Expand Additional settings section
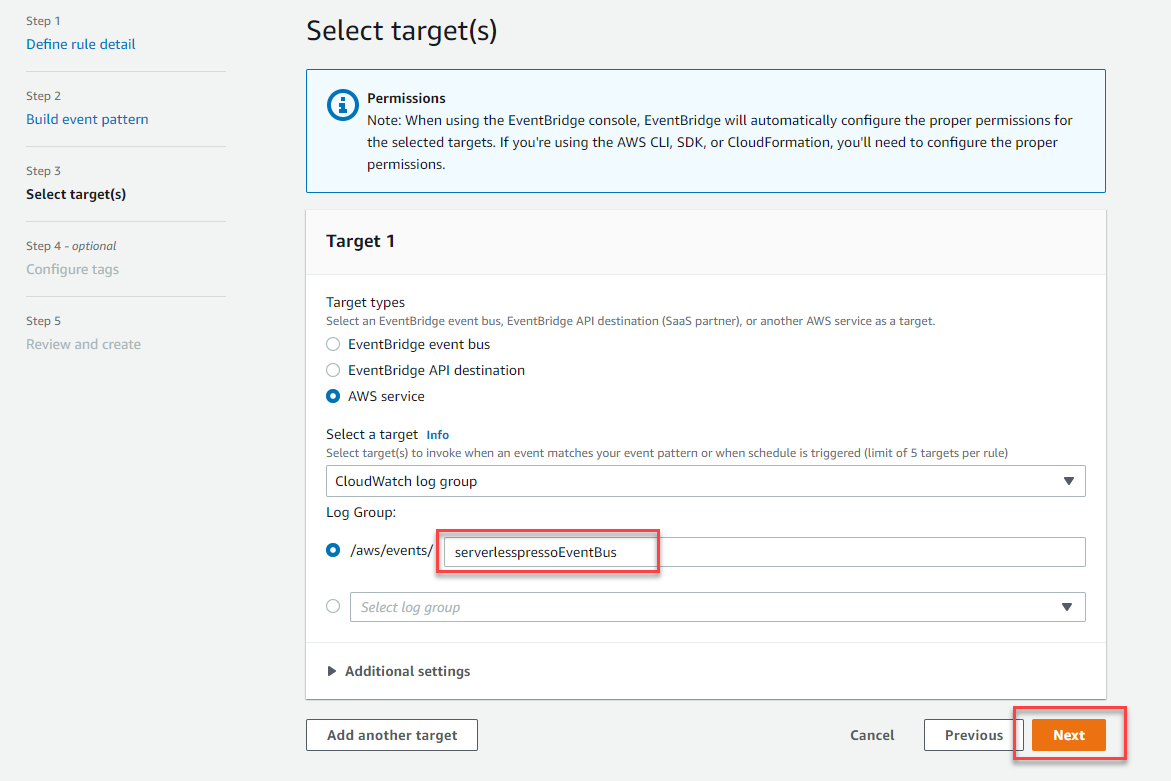Screen dimensions: 1171x781 click(x=400, y=671)
